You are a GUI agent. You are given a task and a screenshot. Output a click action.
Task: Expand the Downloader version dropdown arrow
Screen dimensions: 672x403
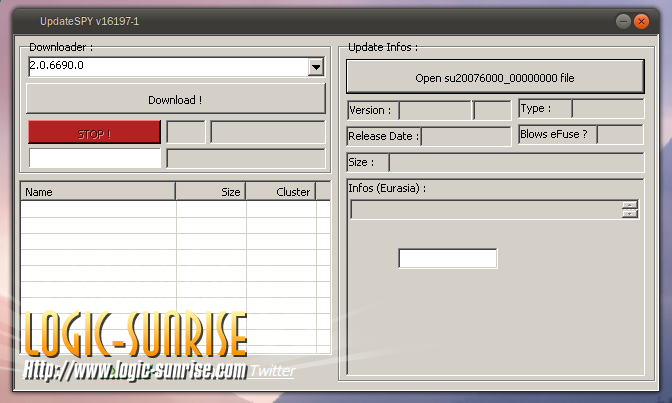tap(316, 67)
